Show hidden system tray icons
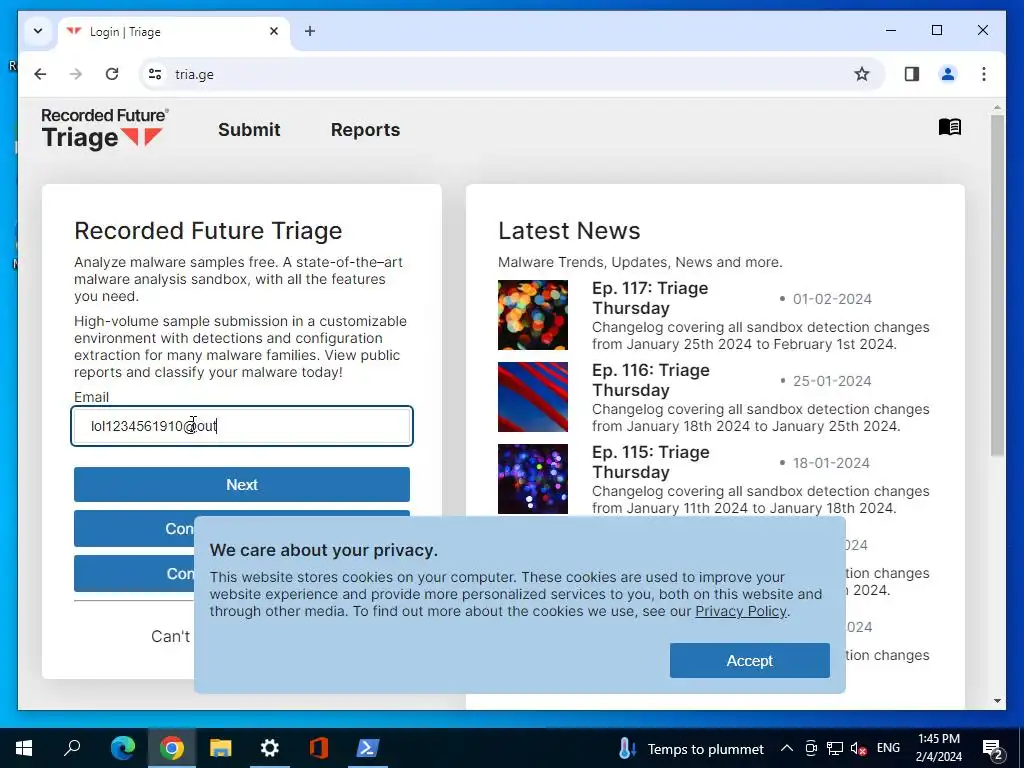Screen dimensions: 1024x768 point(787,748)
